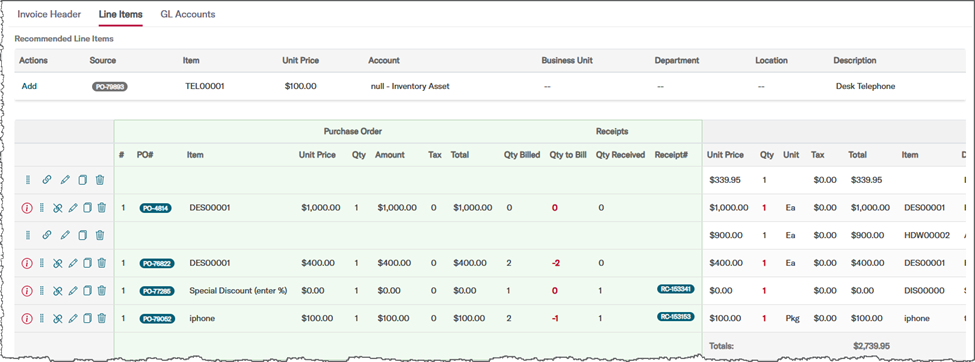The width and height of the screenshot is (975, 362).
Task: Switch to the Invoice Header tab
Action: click(x=49, y=14)
